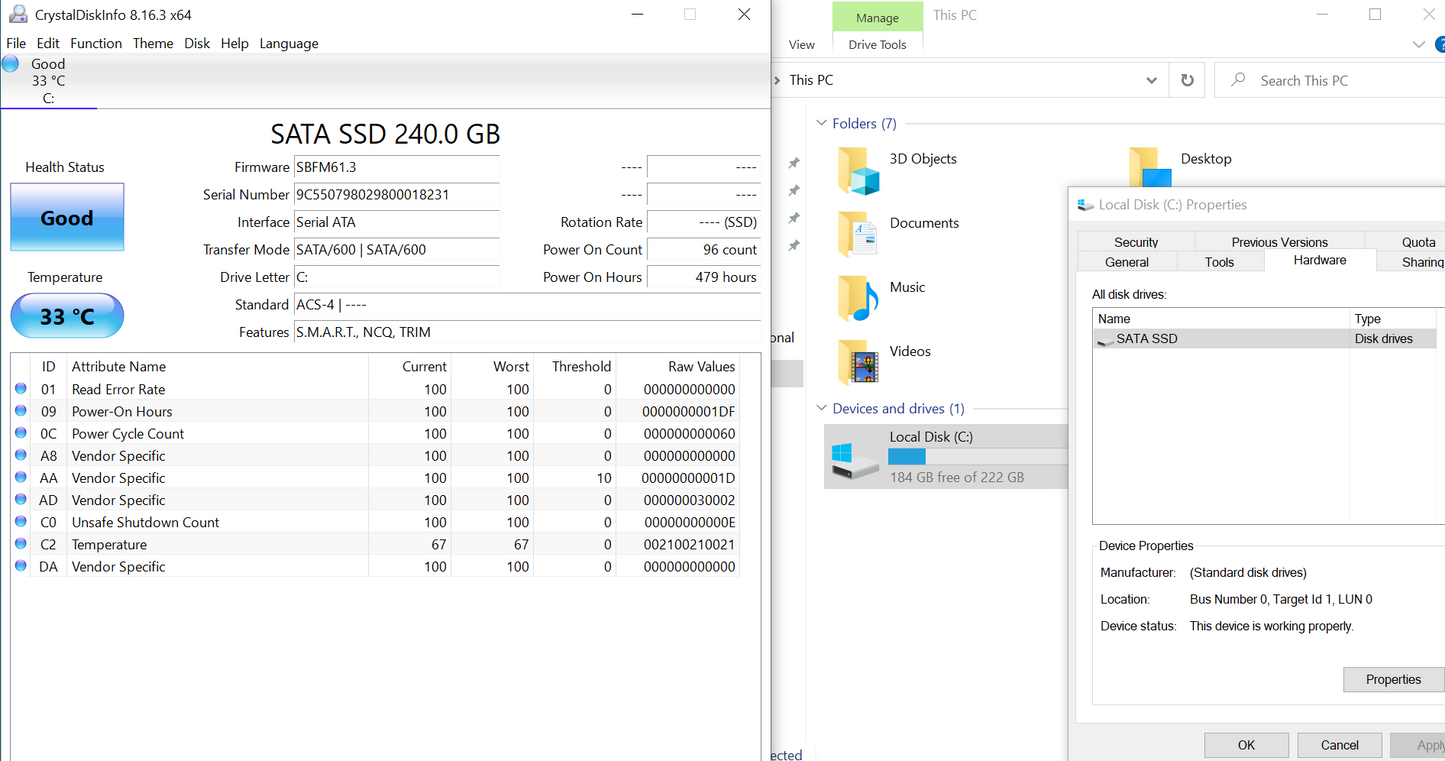Click the Attribute Name column header
The height and width of the screenshot is (761, 1445).
(x=218, y=366)
